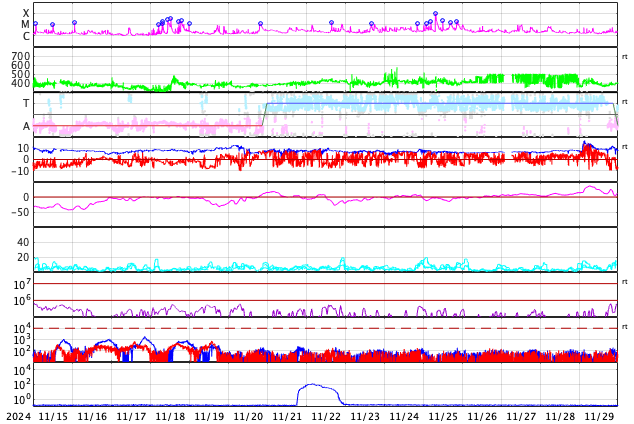Screen dimensions: 634x424
Task: Click the 11/25 date label
Action: pos(443,417)
